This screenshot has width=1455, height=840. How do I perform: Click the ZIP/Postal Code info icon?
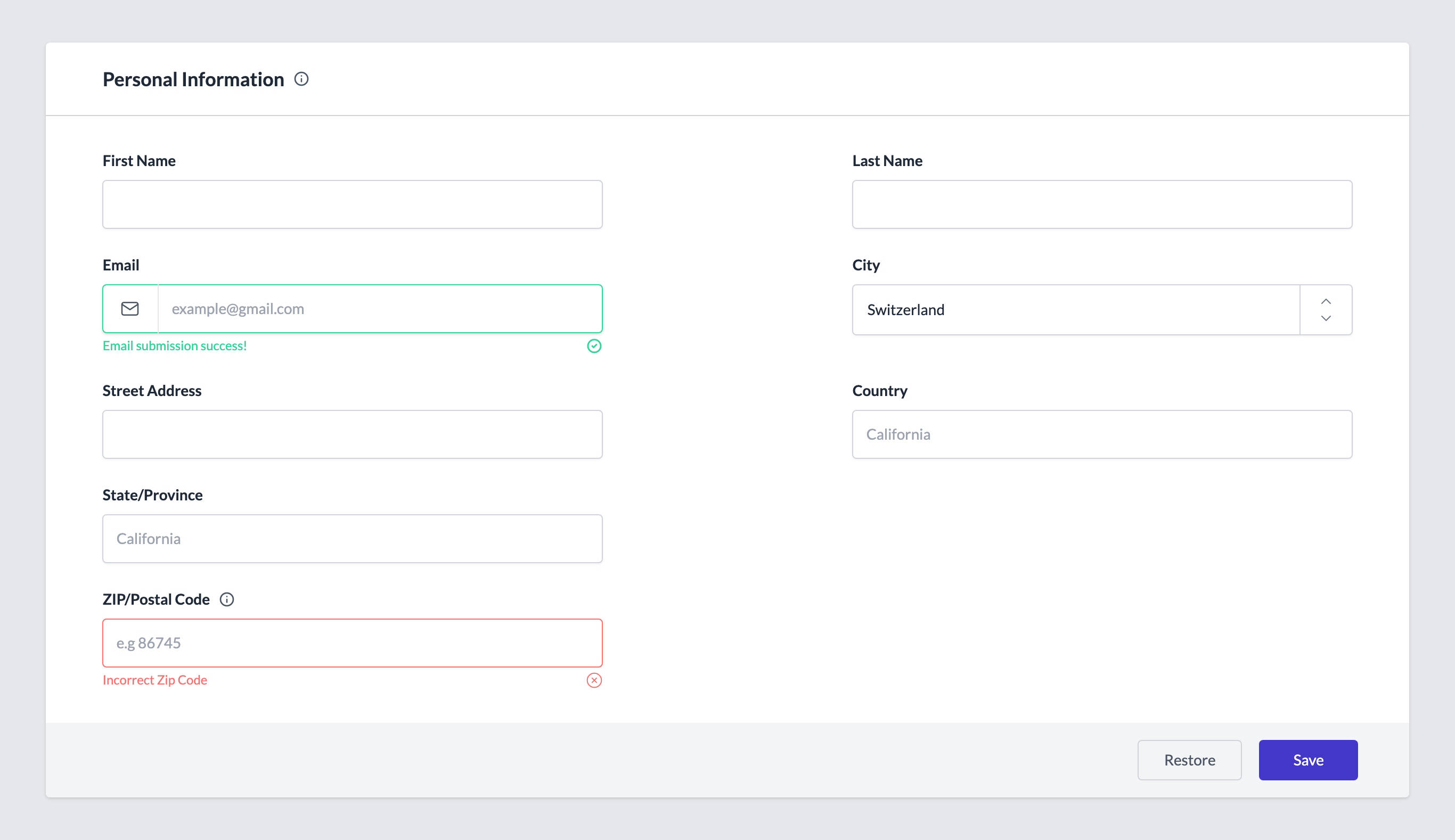click(225, 599)
